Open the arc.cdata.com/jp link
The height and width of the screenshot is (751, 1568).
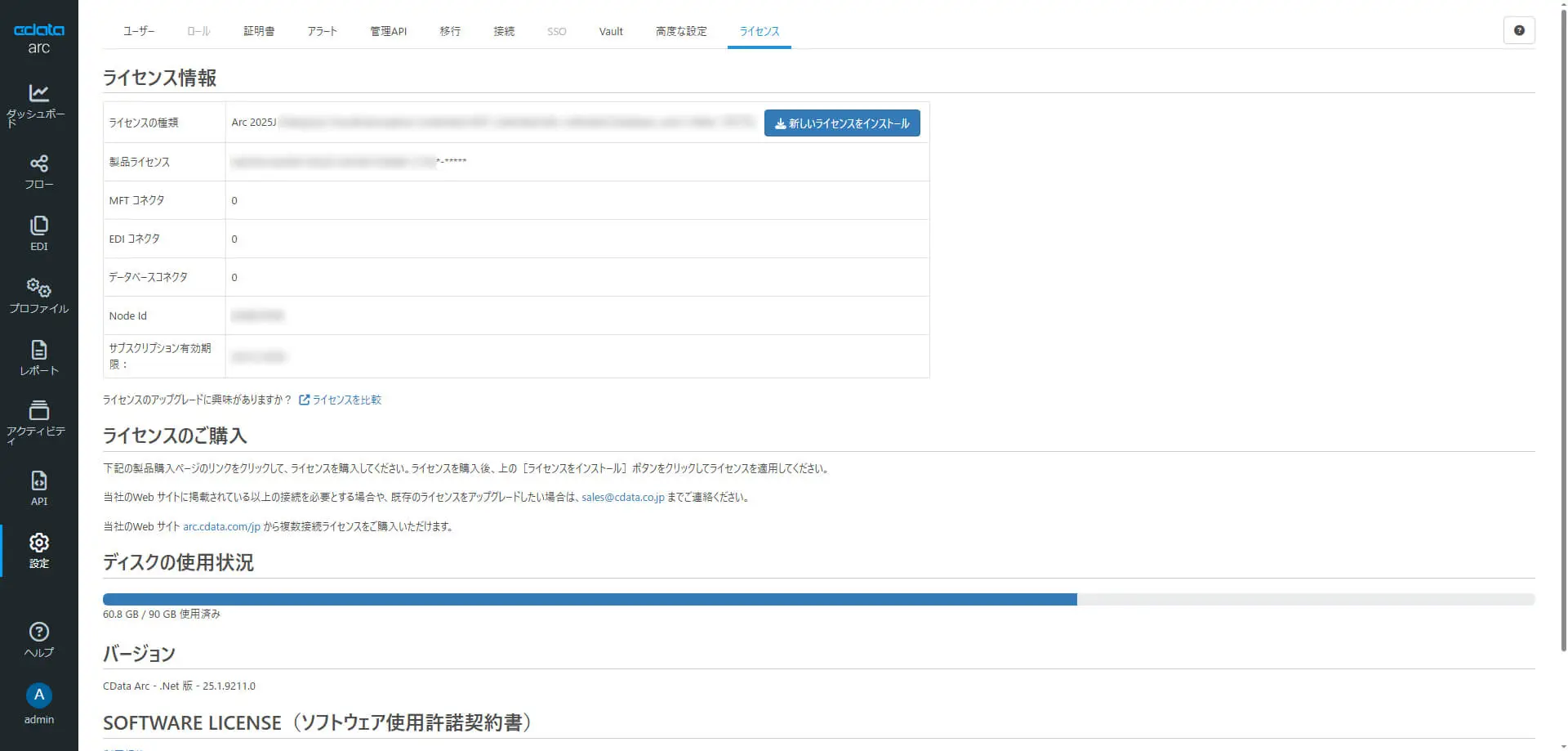pos(221,526)
